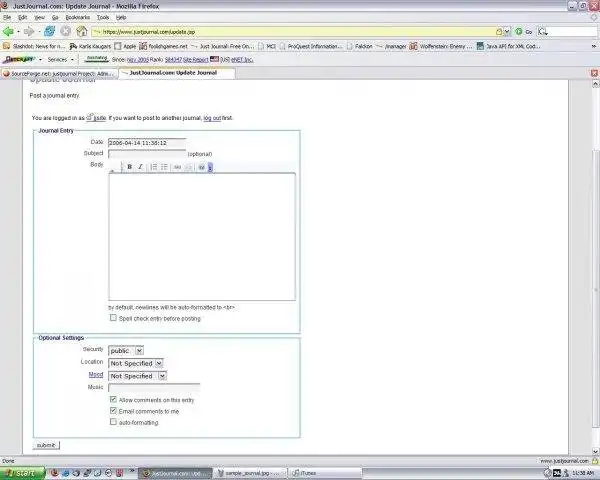600x480 pixels.
Task: Click the padlock icon in the address bar
Action: tap(499, 32)
